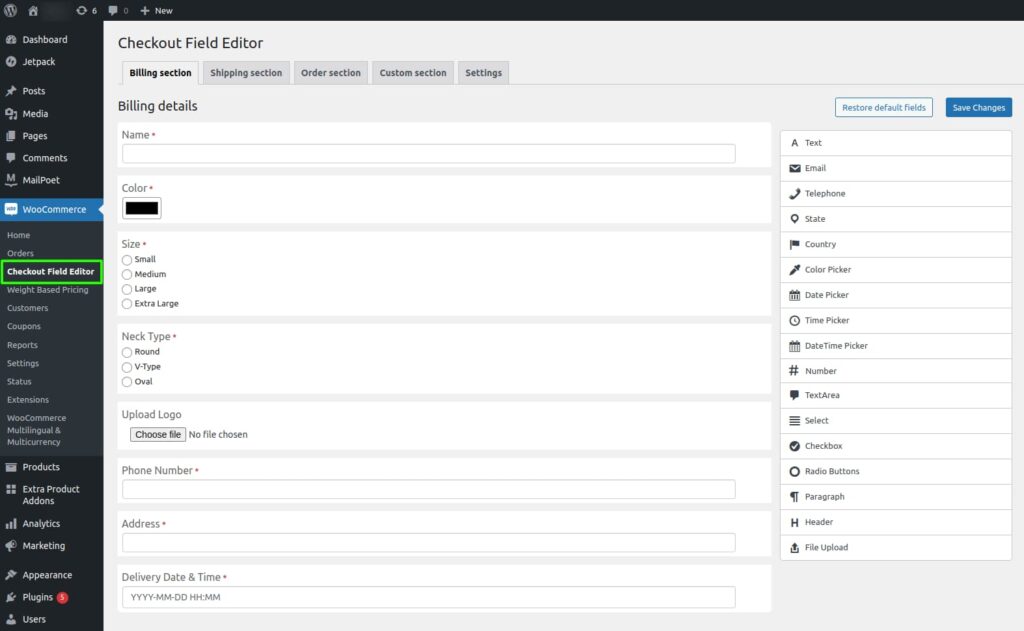Image resolution: width=1024 pixels, height=631 pixels.
Task: Click the Jetpack icon in sidebar
Action: coord(11,62)
